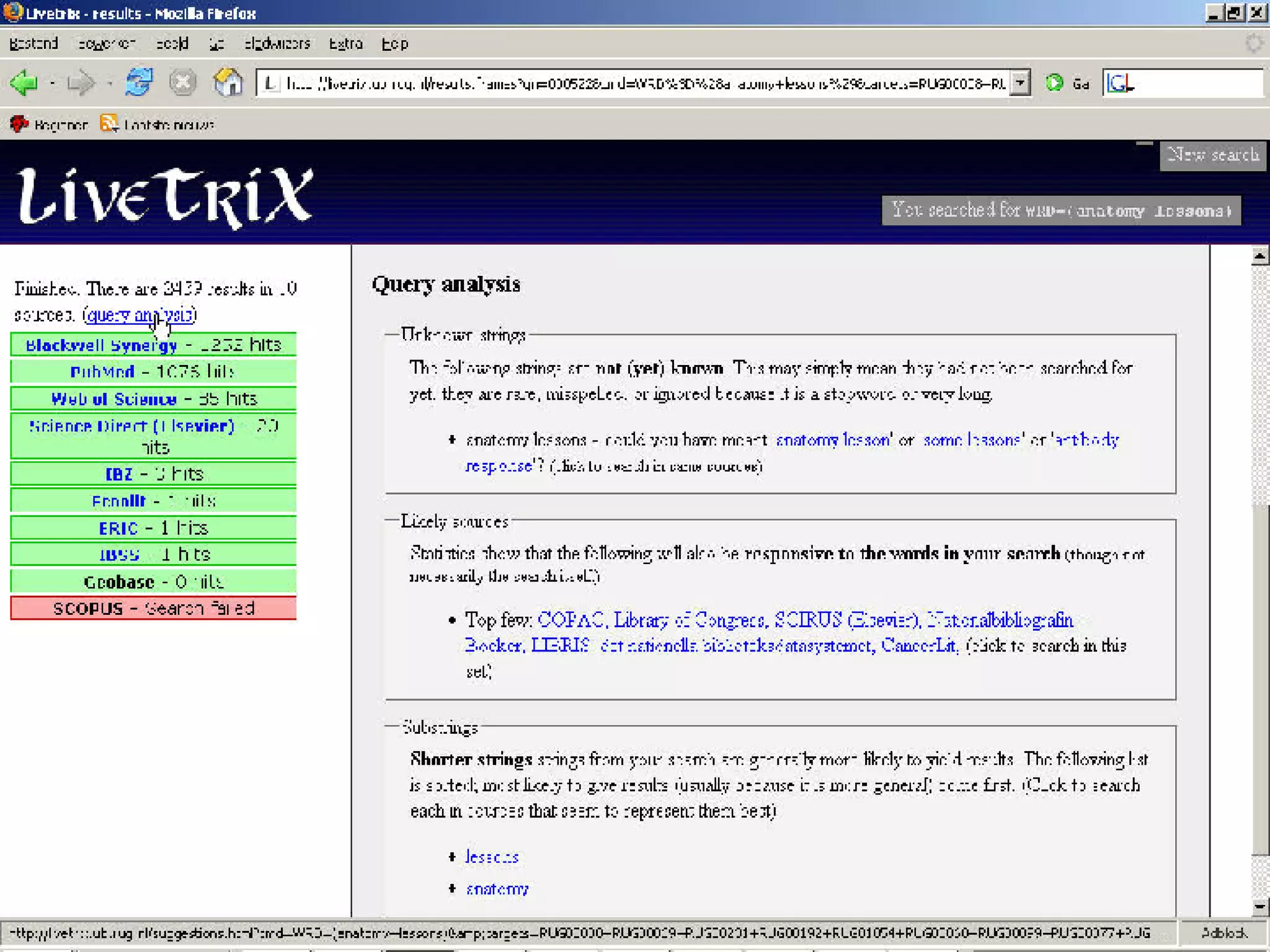Screen dimensions: 1270x952
Task: Click the Reload page icon
Action: coord(139,82)
